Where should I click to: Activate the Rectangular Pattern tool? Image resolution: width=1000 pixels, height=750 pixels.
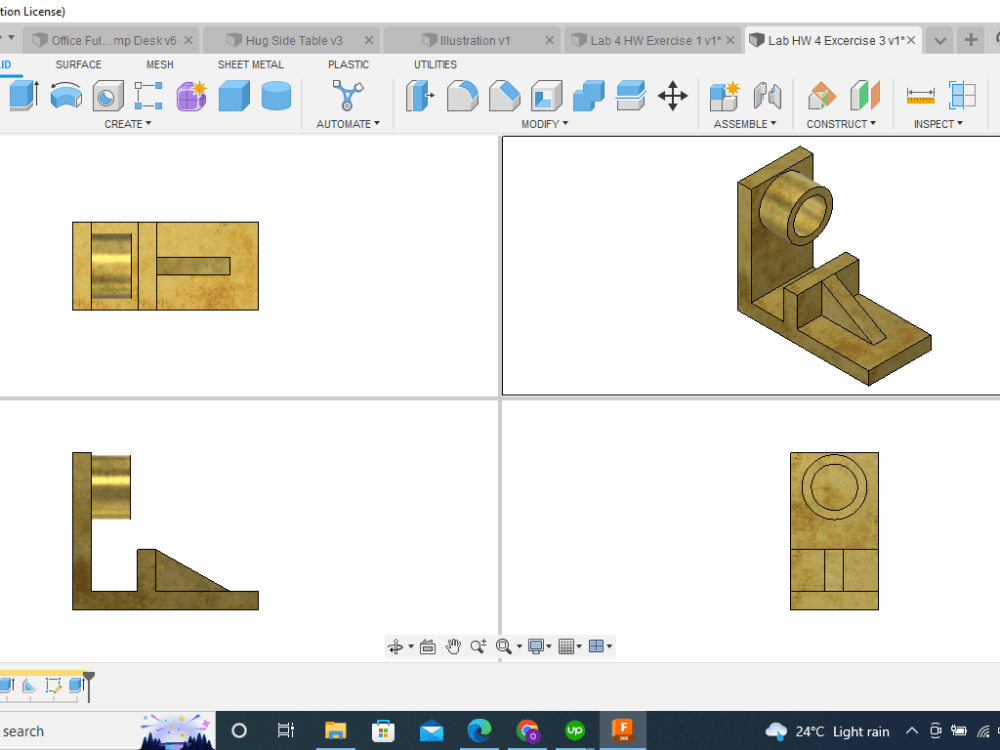tap(148, 96)
